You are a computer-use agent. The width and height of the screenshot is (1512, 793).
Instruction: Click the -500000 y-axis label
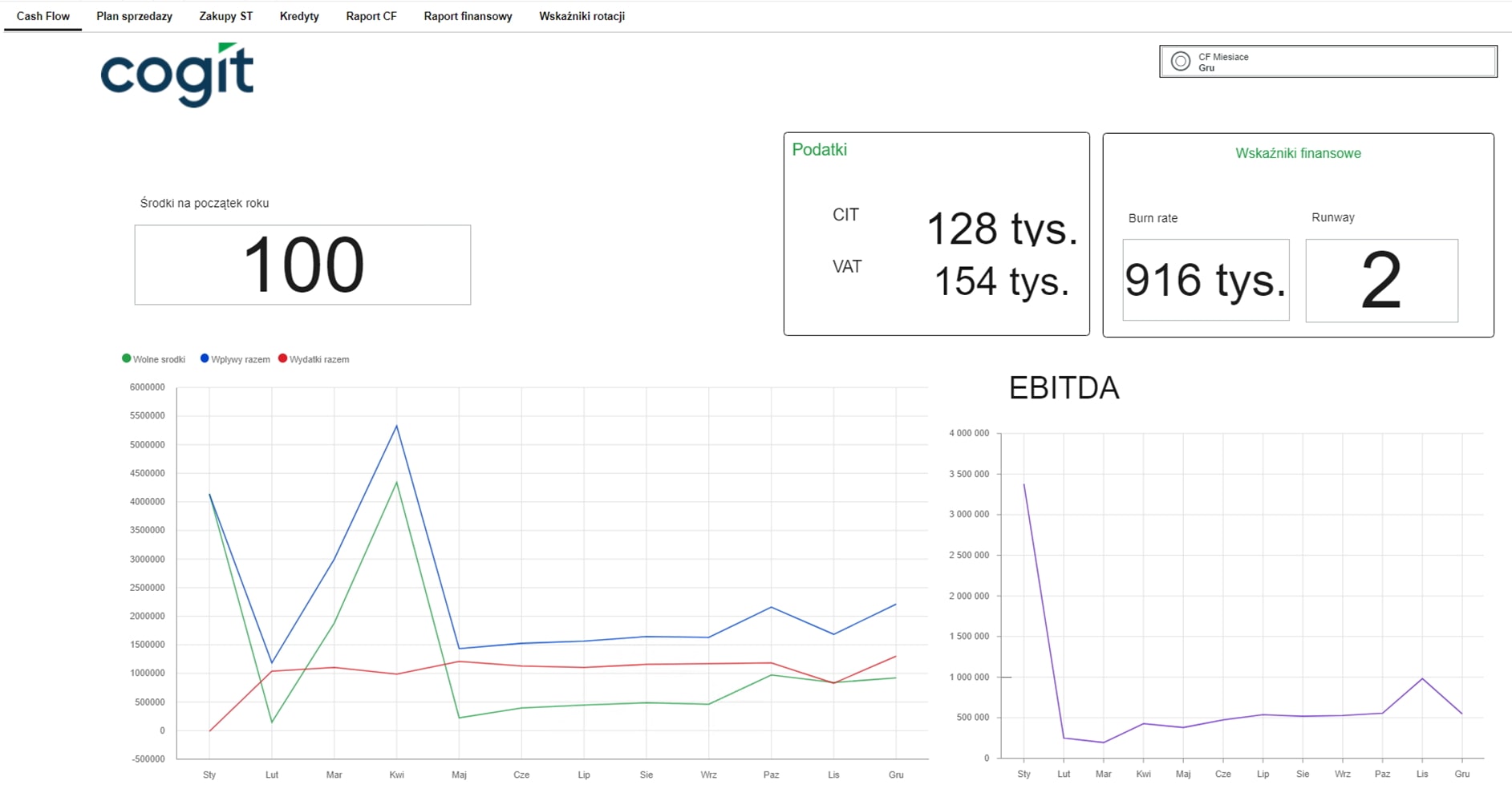tap(147, 759)
